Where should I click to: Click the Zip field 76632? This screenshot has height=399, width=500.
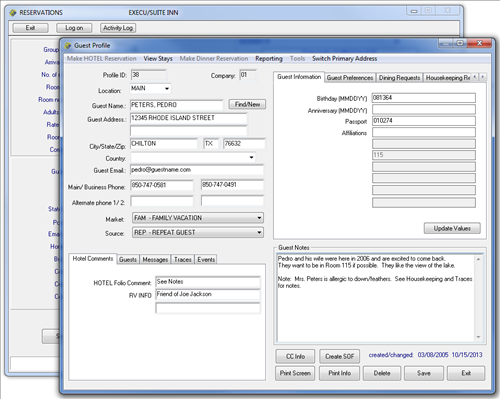pos(244,144)
